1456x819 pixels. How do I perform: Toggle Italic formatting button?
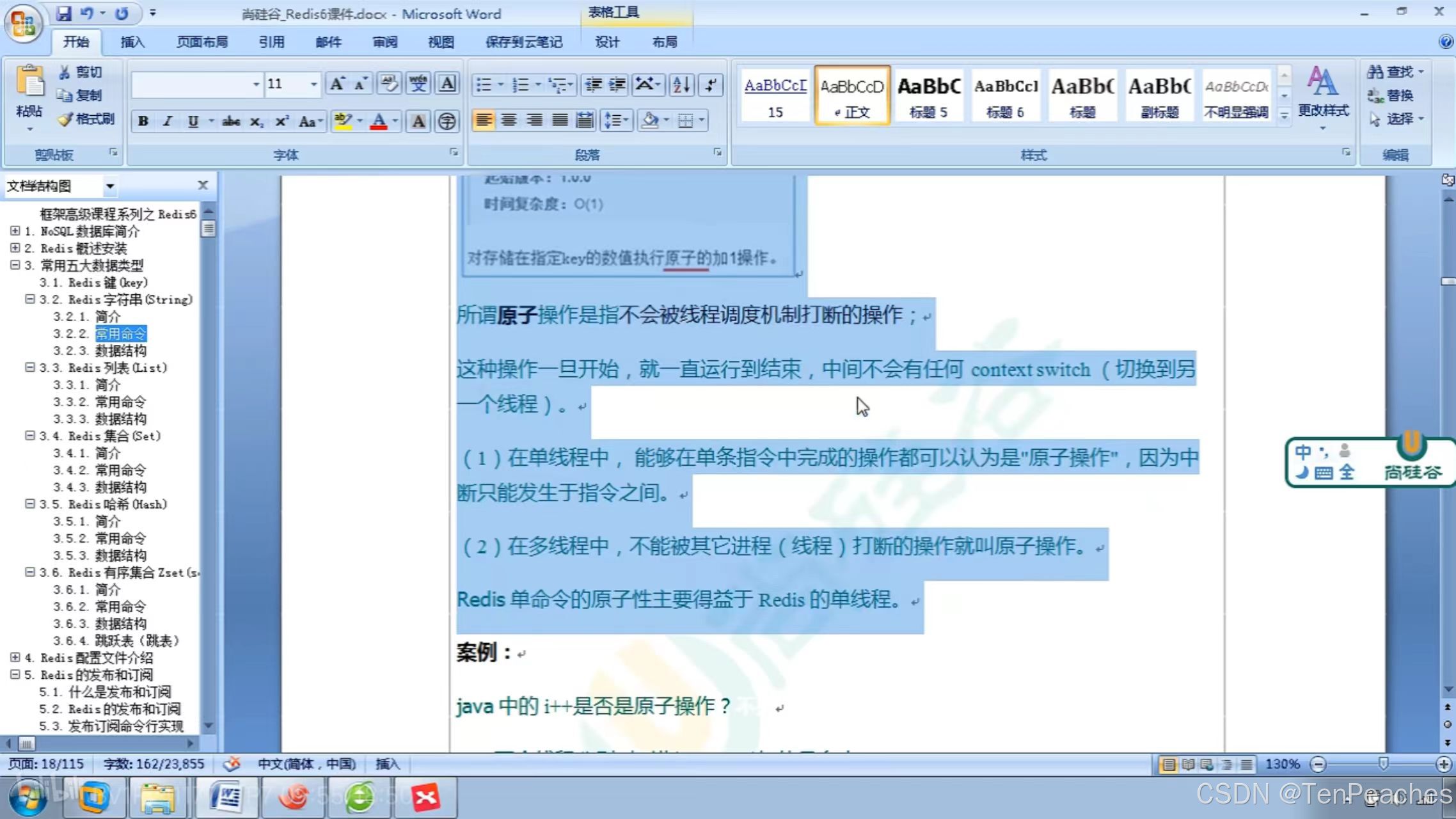[168, 121]
